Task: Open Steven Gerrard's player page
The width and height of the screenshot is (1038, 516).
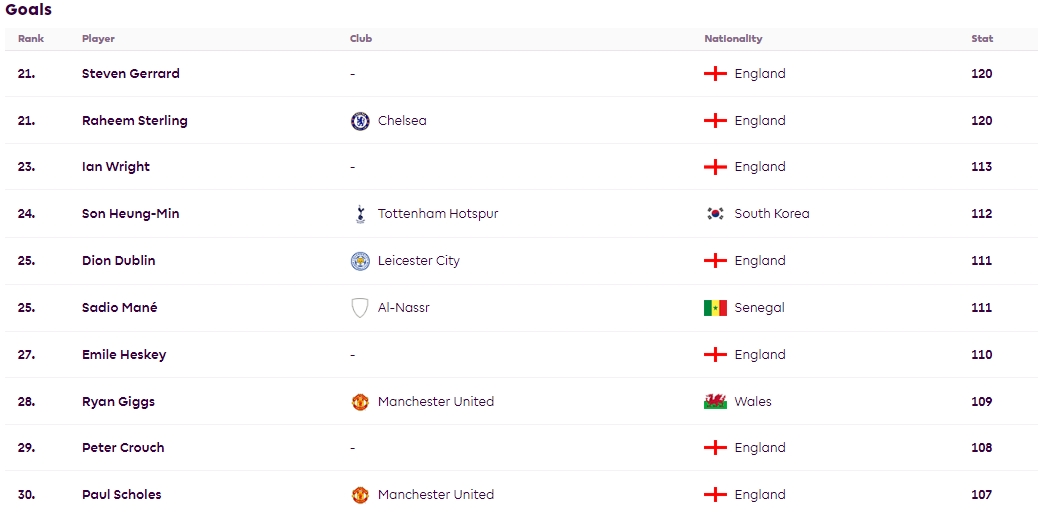Action: coord(130,74)
